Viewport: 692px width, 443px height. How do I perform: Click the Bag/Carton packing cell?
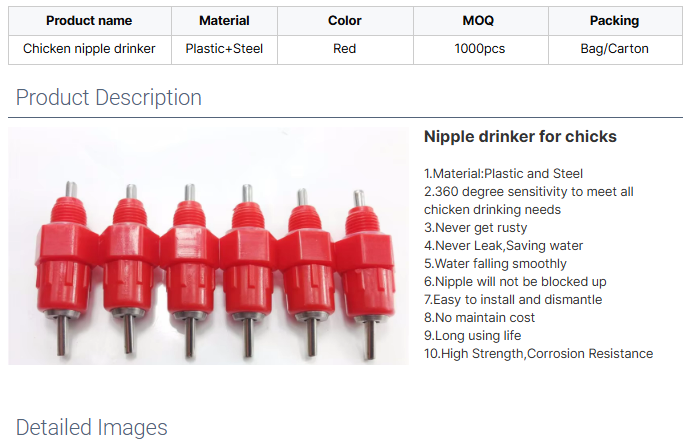pos(614,49)
